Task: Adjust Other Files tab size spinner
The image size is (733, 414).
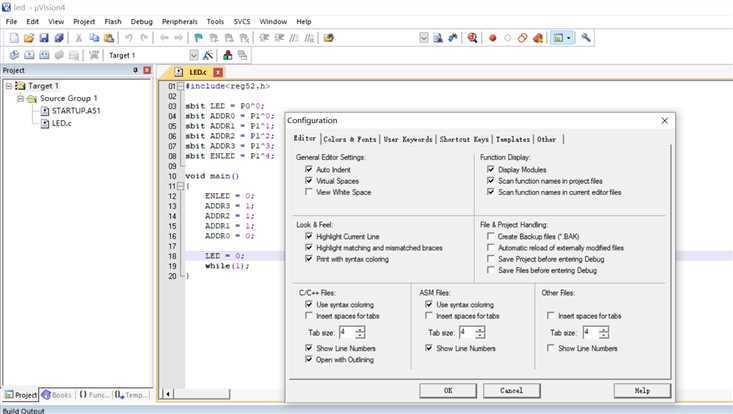Action: pos(604,332)
